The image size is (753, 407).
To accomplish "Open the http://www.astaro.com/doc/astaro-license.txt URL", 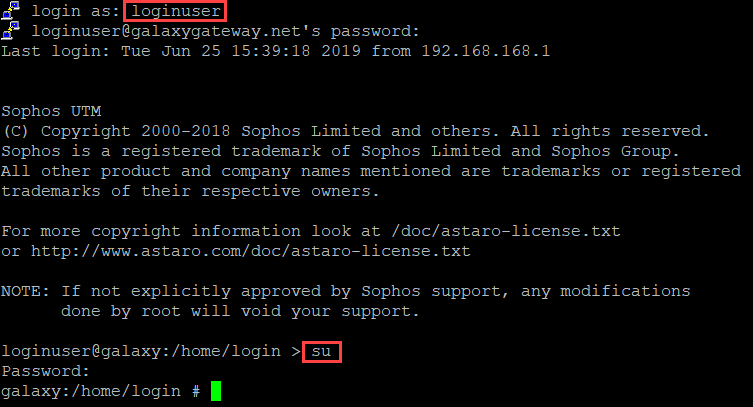I will point(251,251).
